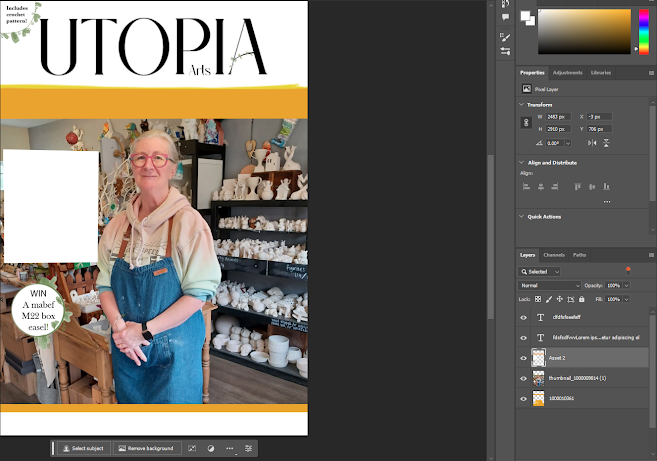Hide the thumbnail_1000009814 layer
Screen dimensions: 657x461
pyautogui.click(x=524, y=378)
